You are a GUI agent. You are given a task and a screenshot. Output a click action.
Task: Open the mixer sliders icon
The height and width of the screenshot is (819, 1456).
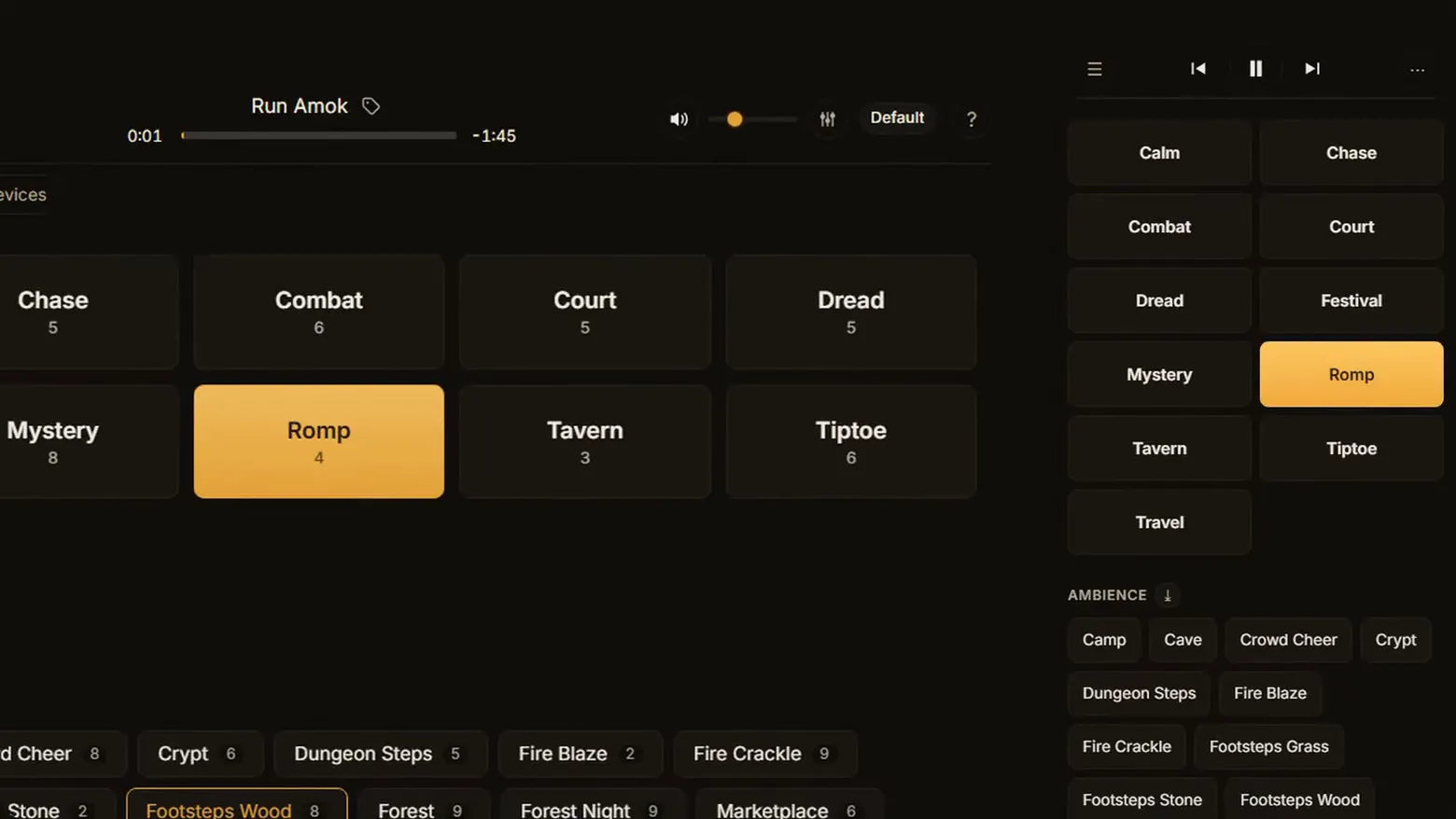(827, 119)
